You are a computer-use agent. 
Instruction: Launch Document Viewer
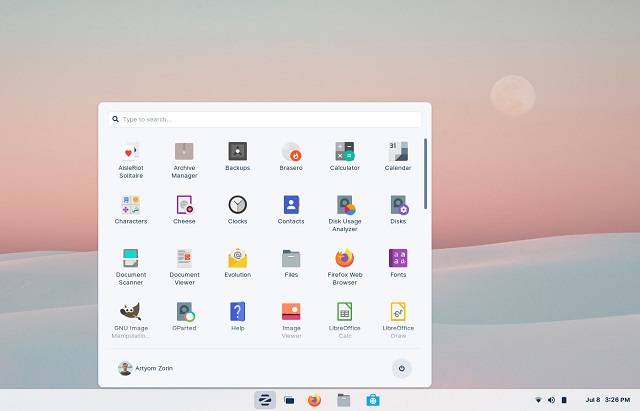click(x=184, y=267)
